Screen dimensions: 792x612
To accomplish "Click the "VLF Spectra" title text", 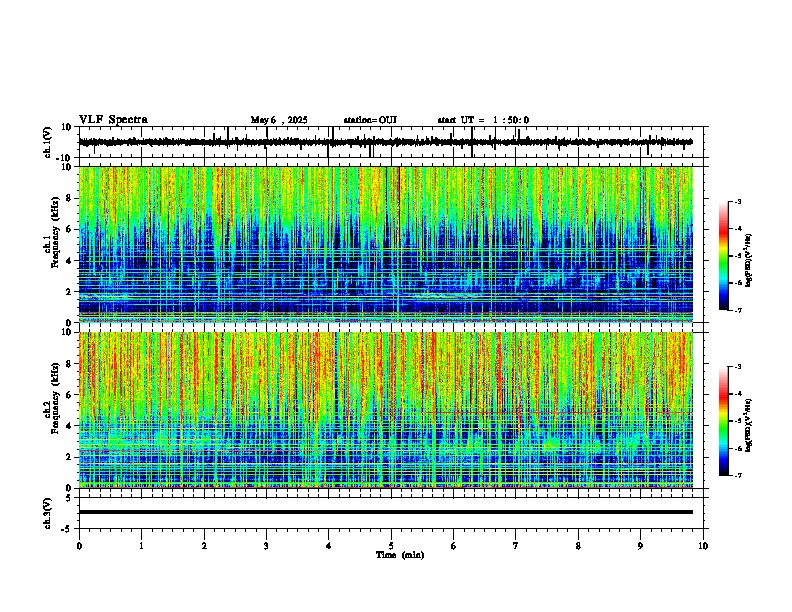I will point(113,120).
